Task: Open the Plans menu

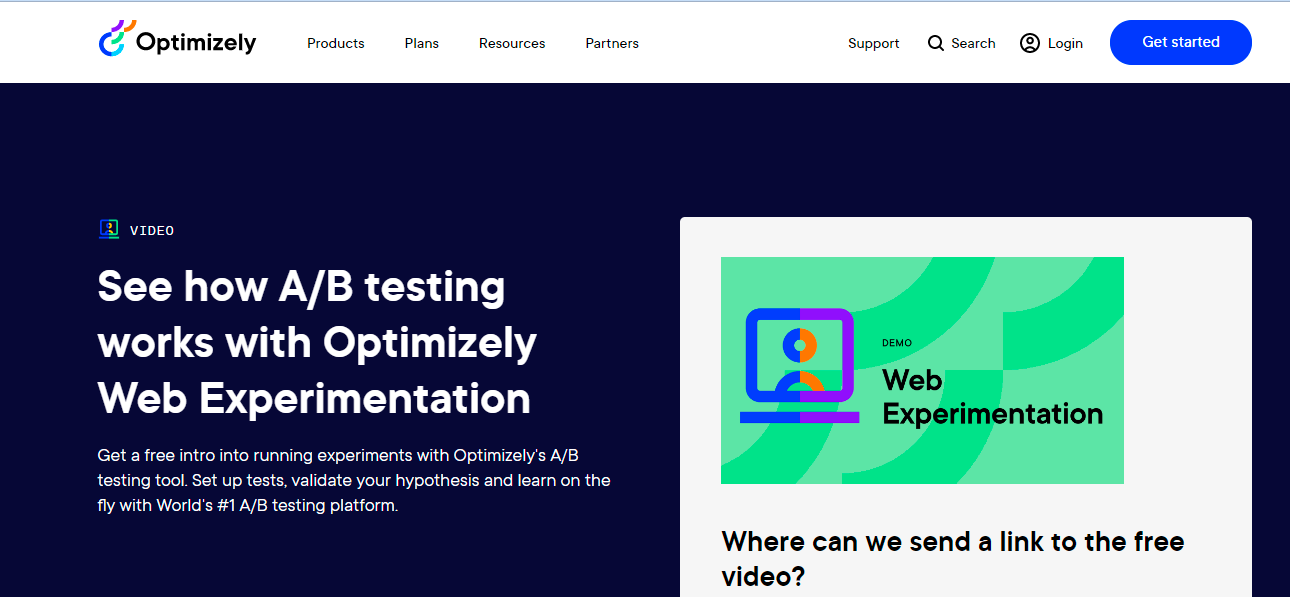Action: (422, 43)
